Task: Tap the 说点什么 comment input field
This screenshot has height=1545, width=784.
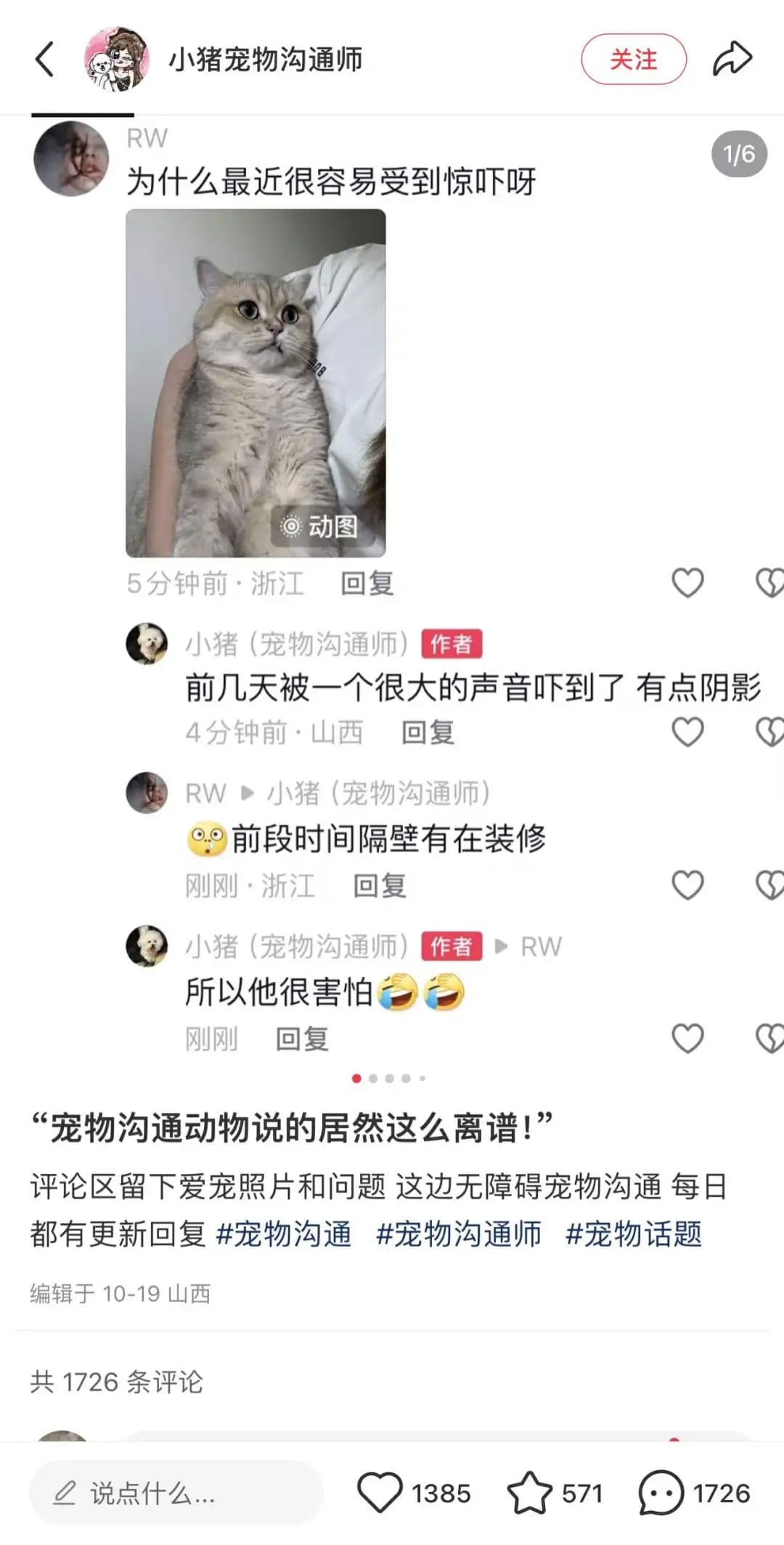Action: (176, 1493)
